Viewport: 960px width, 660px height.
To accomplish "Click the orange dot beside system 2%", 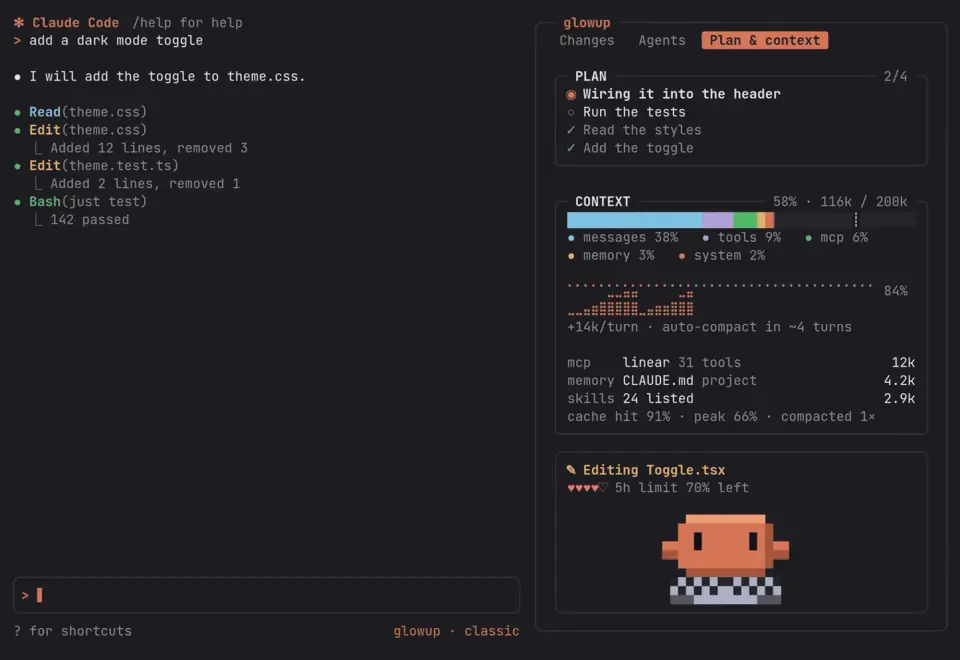I will (682, 256).
